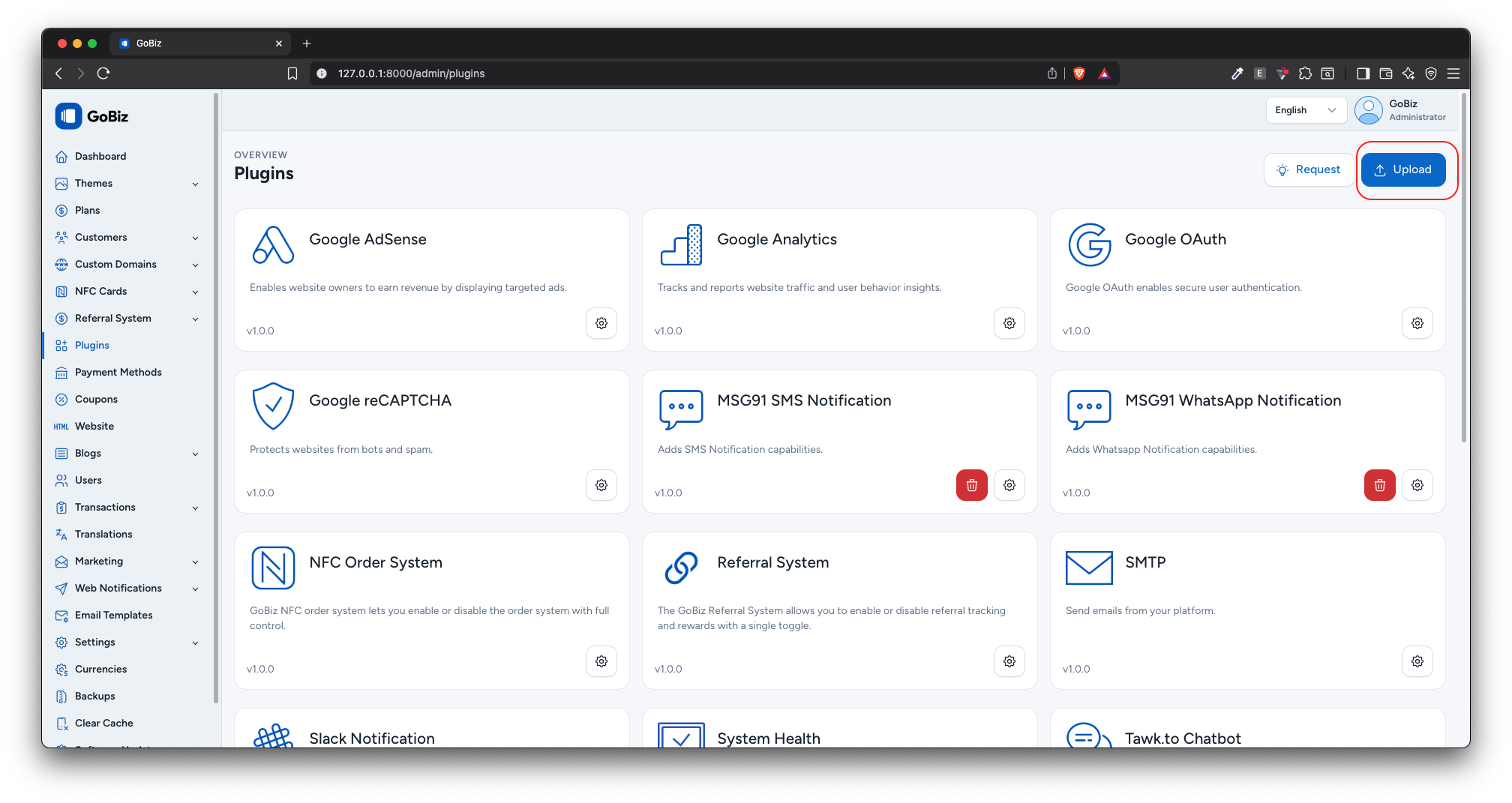Image resolution: width=1512 pixels, height=803 pixels.
Task: Click the GoBiz logo icon
Action: coord(68,116)
